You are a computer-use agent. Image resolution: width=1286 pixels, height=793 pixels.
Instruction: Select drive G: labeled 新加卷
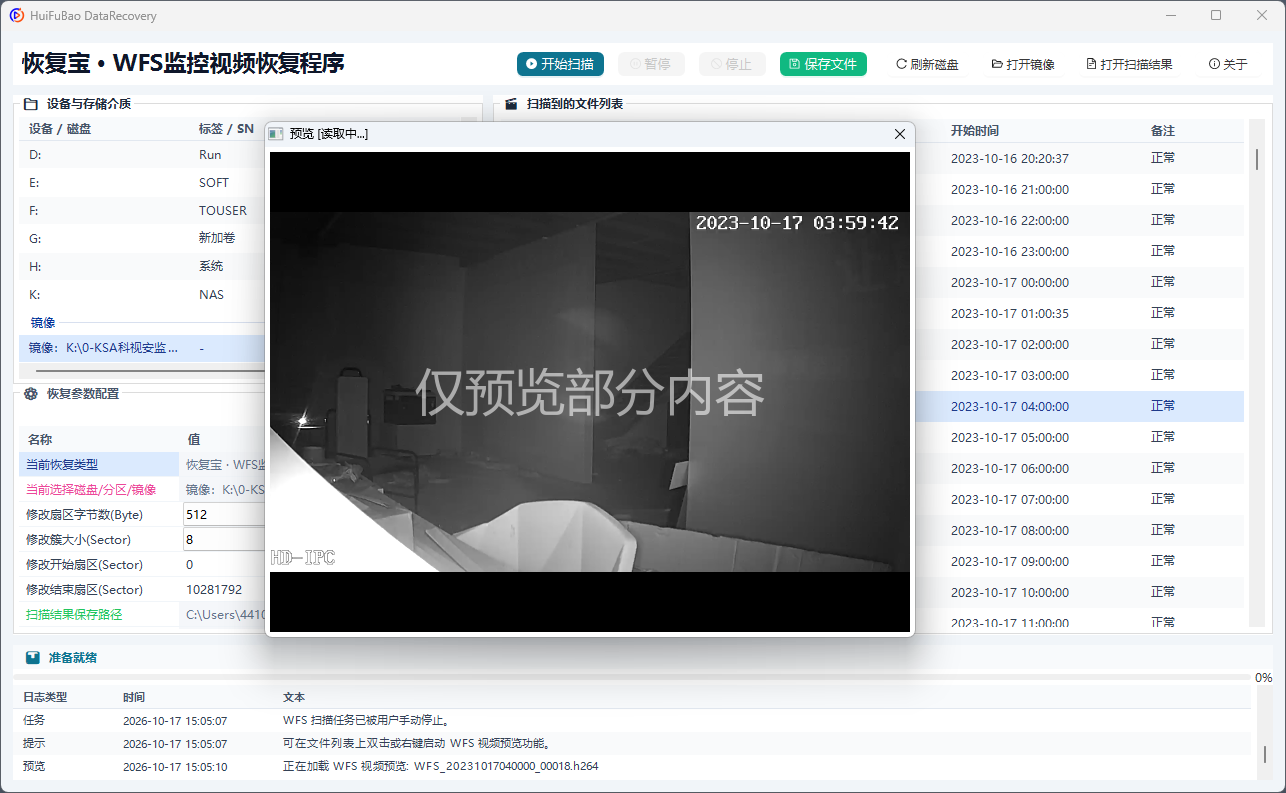coord(141,239)
